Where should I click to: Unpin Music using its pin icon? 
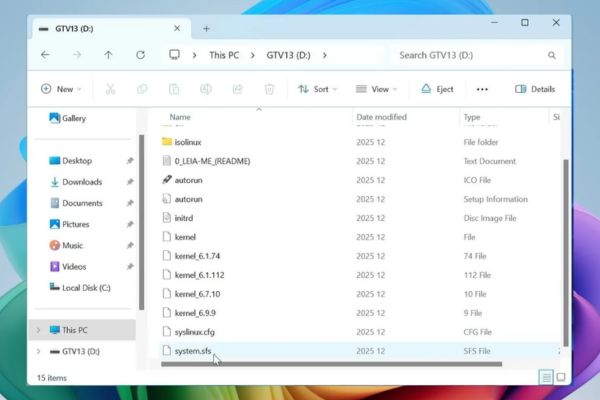pyautogui.click(x=130, y=245)
